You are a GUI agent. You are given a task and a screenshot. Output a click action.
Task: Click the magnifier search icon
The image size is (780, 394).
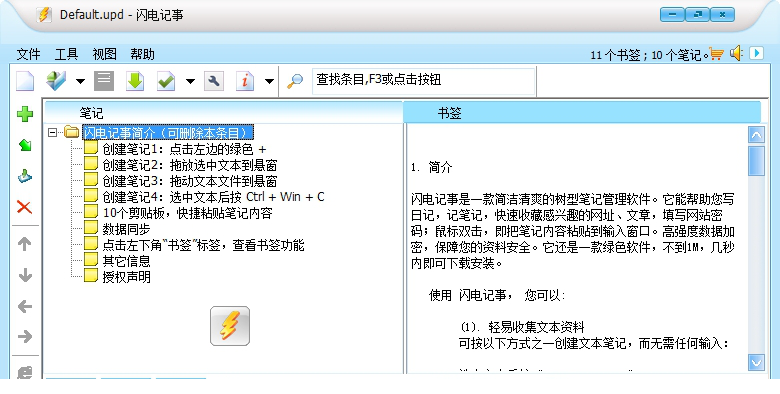295,81
